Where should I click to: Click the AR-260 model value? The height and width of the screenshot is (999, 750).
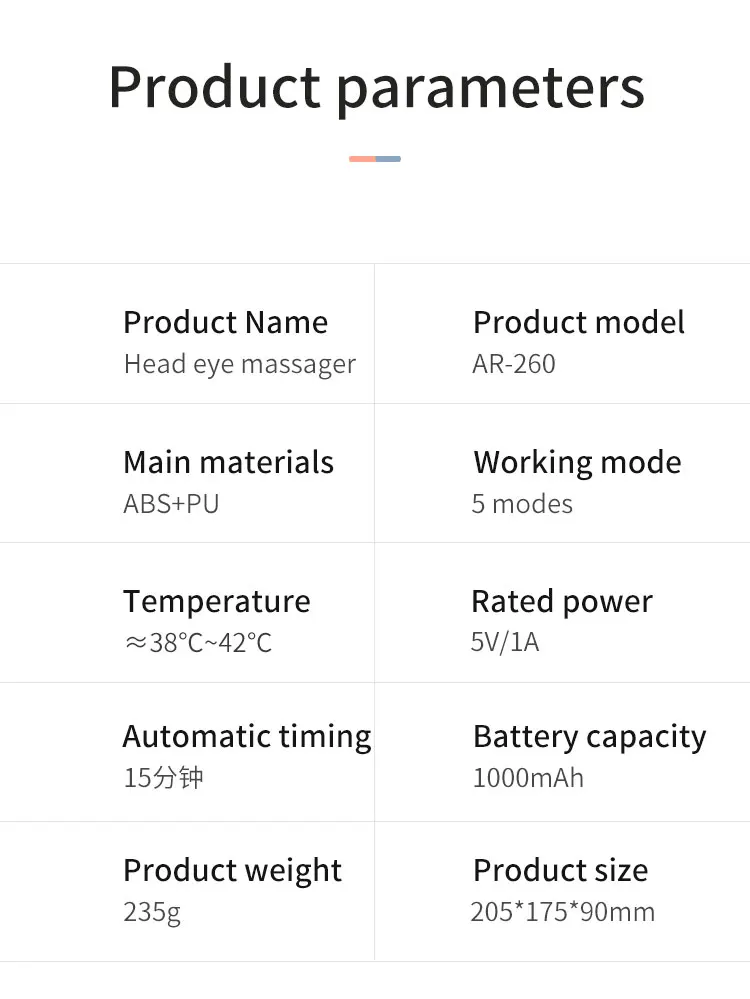tap(513, 364)
